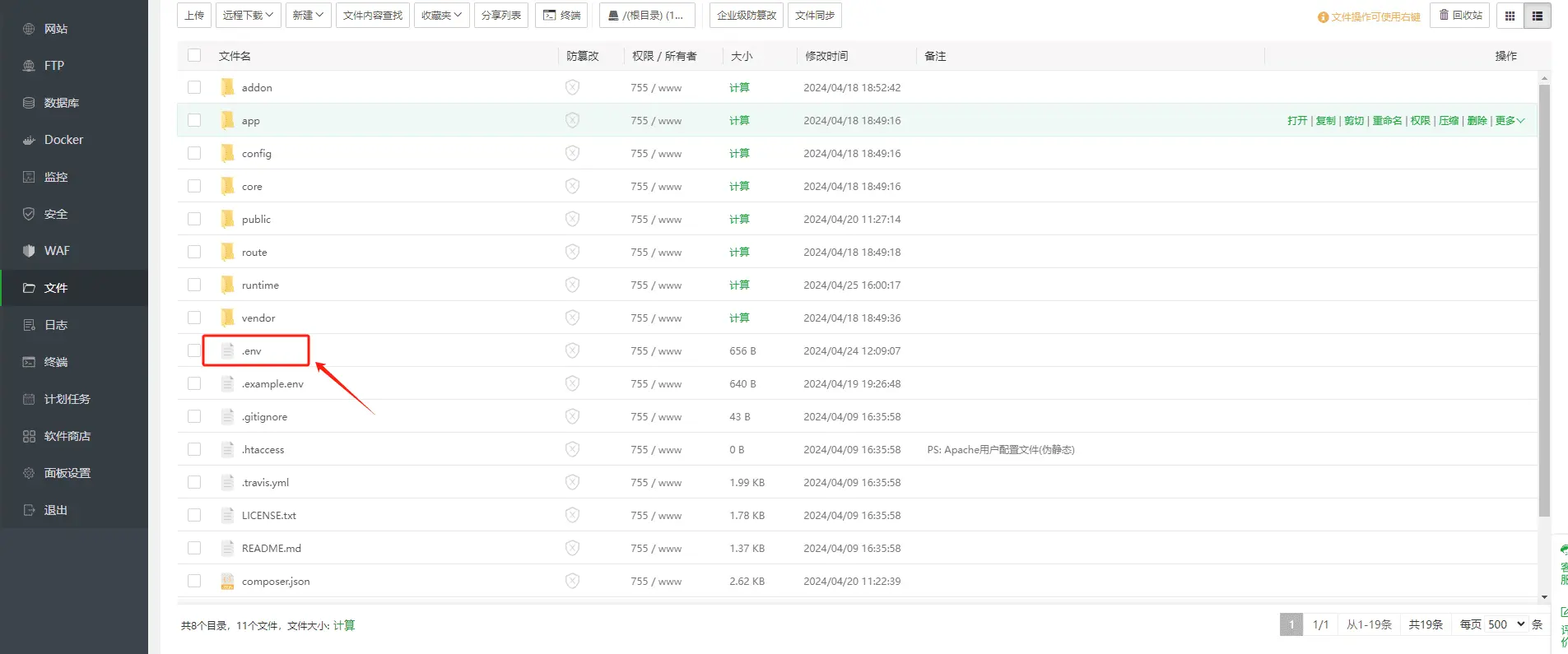The width and height of the screenshot is (1568, 654).
Task: Click the 上传 upload button
Action: [194, 16]
